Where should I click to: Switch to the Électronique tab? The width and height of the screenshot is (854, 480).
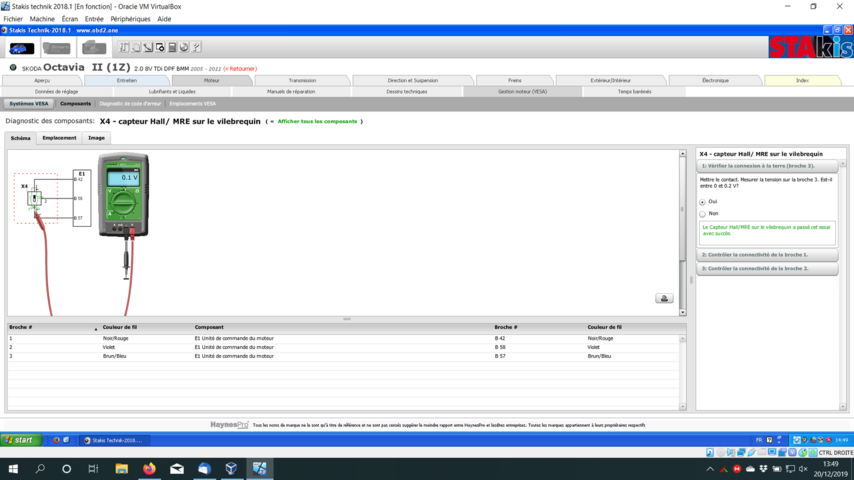(715, 81)
